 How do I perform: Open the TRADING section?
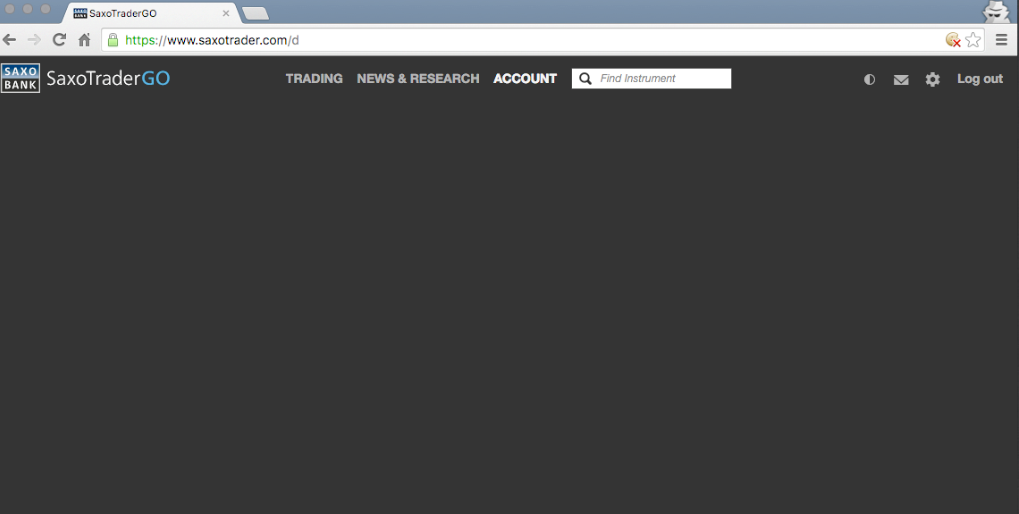pyautogui.click(x=314, y=78)
